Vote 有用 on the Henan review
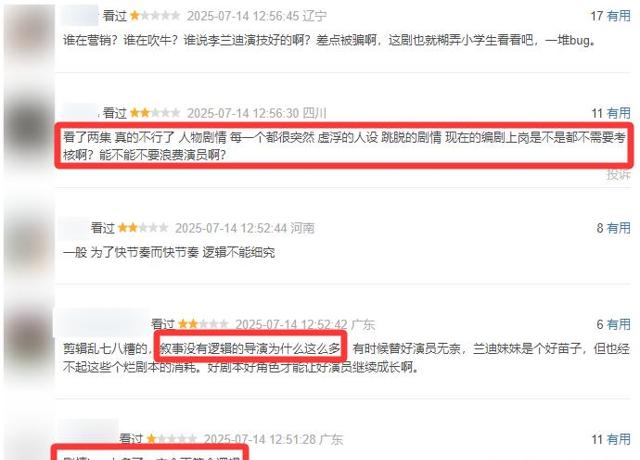640x460 pixels. [618, 228]
